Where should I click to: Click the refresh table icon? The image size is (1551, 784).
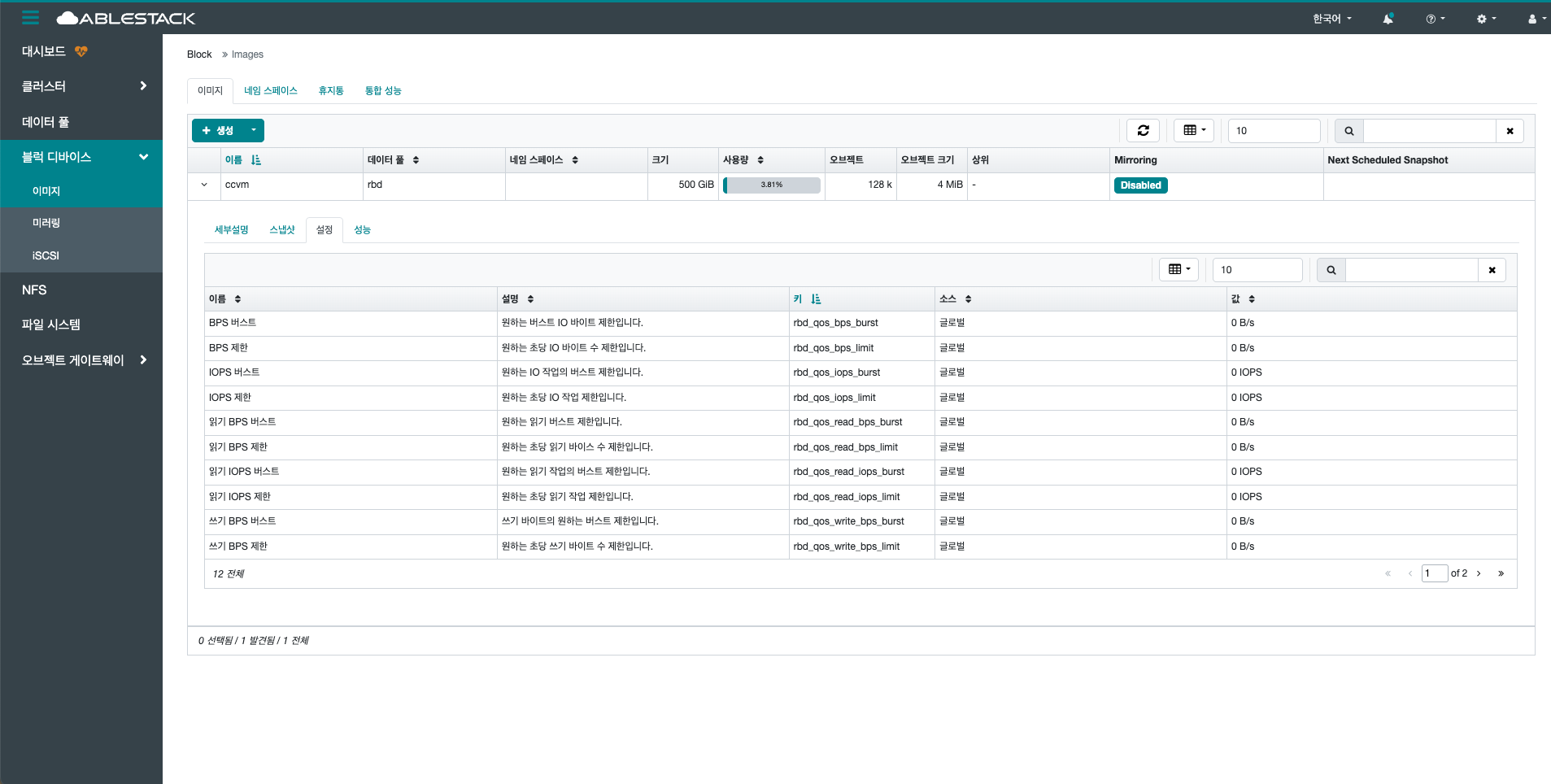point(1143,130)
